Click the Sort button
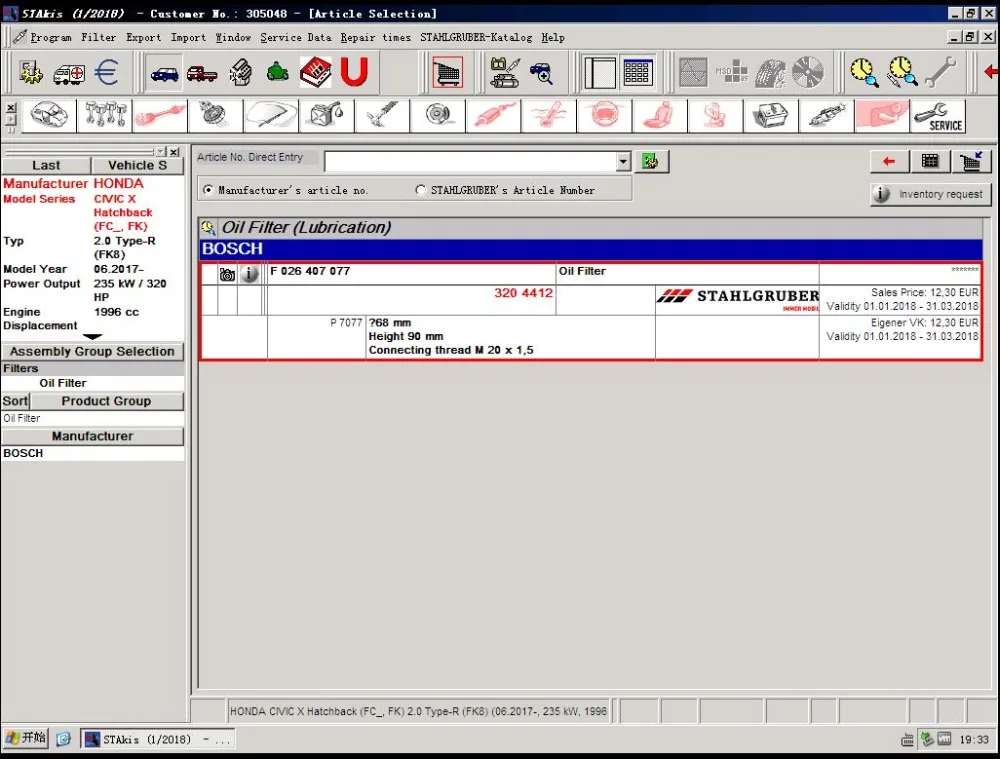 tap(15, 401)
